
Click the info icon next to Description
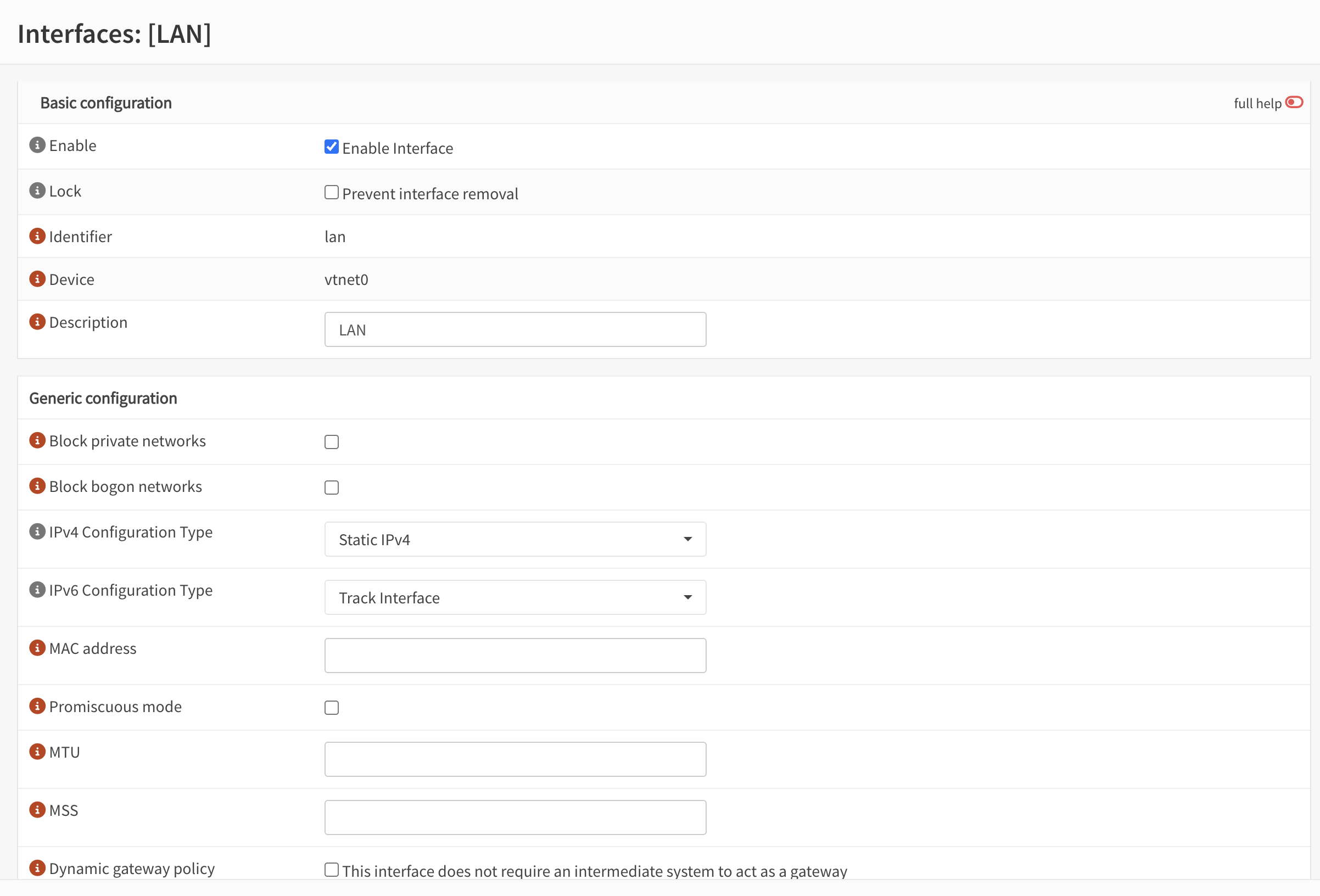[37, 321]
